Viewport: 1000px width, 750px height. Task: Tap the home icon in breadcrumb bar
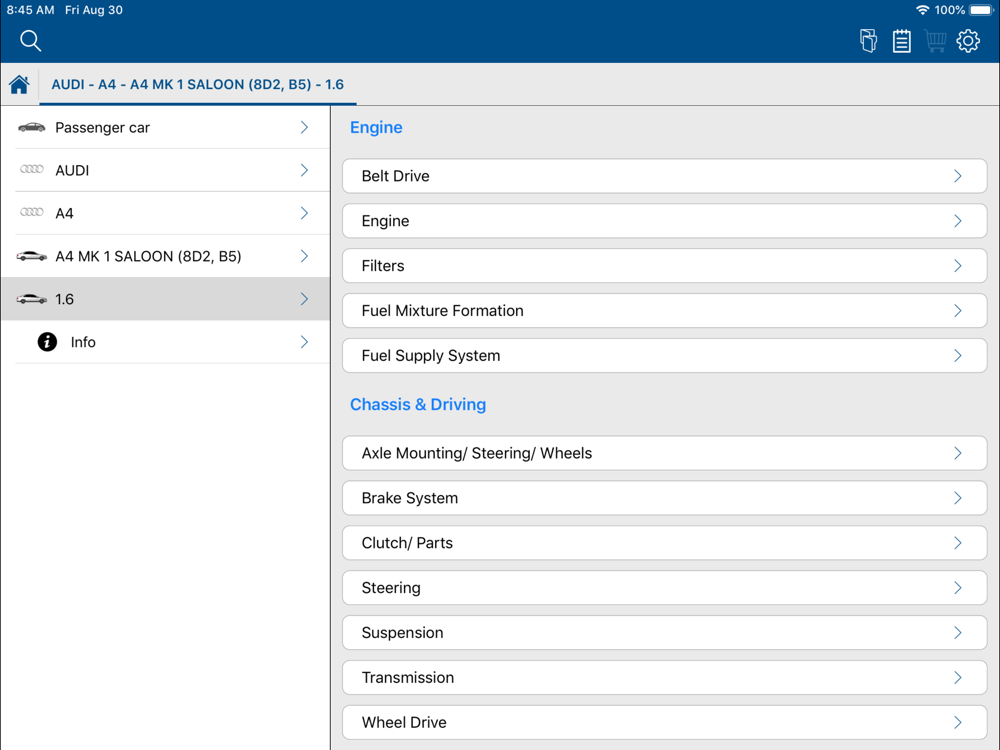coord(19,85)
